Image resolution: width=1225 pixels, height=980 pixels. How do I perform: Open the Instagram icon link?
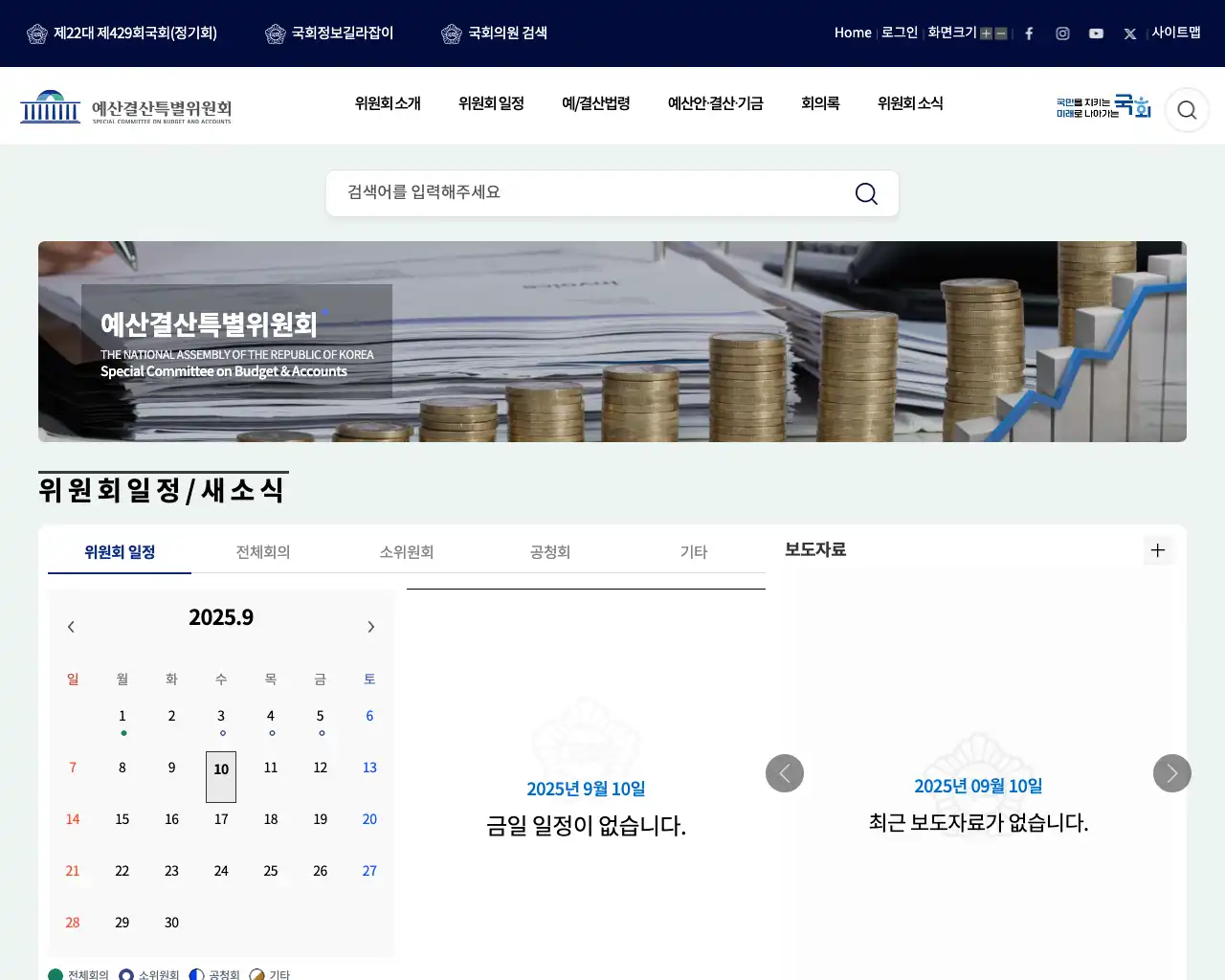pos(1062,33)
